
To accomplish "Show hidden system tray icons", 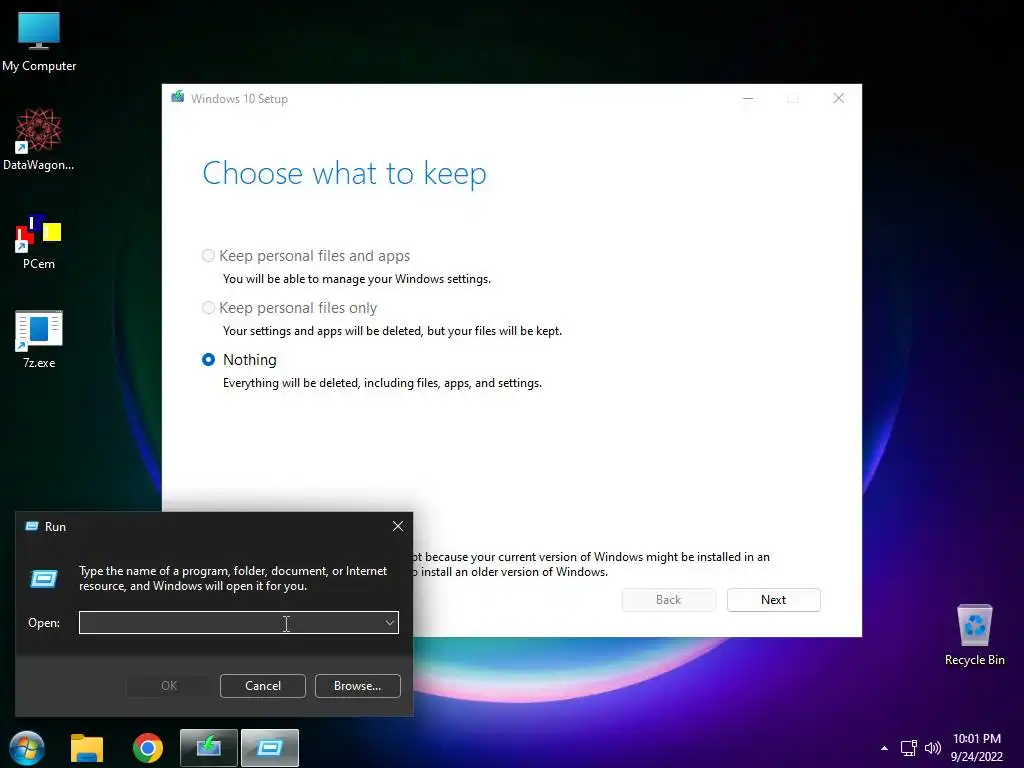I will coord(884,748).
